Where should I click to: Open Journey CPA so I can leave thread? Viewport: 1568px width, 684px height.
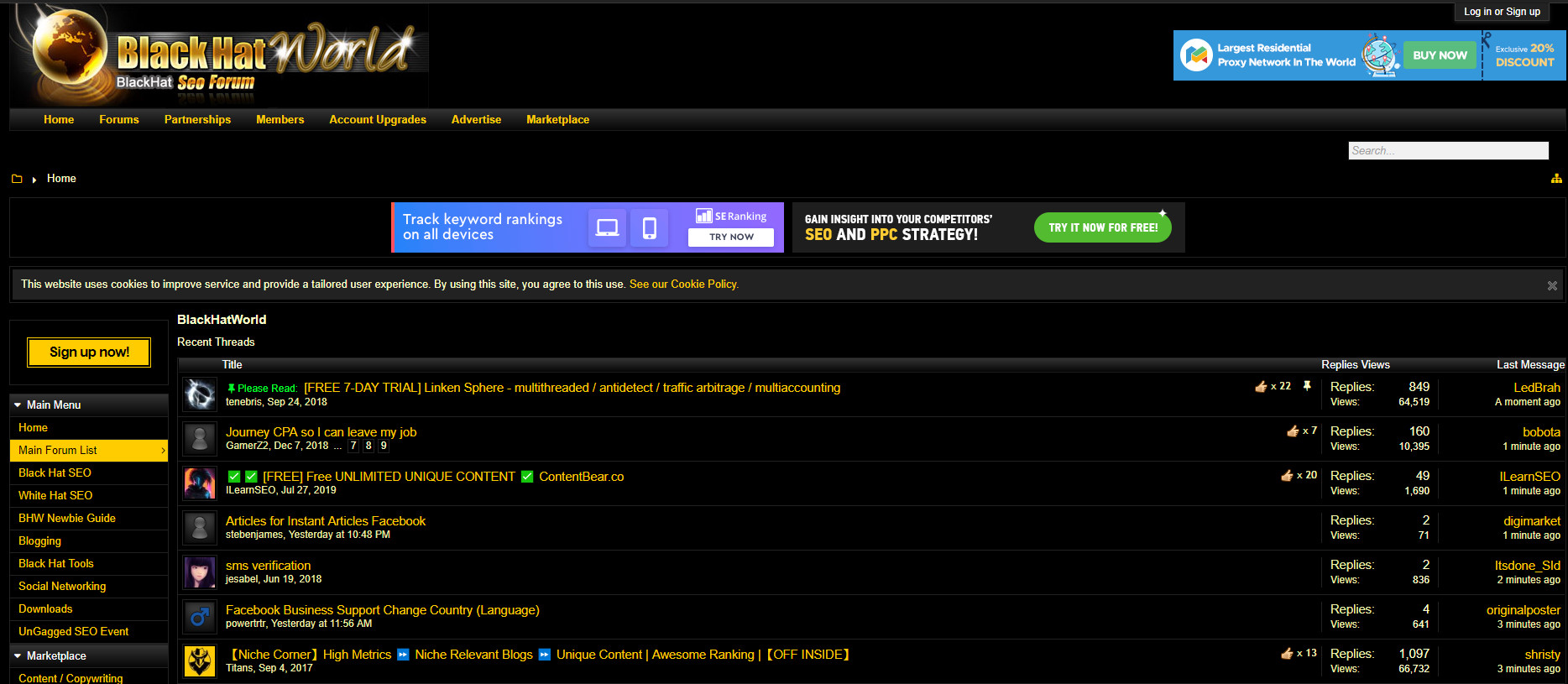tap(321, 432)
